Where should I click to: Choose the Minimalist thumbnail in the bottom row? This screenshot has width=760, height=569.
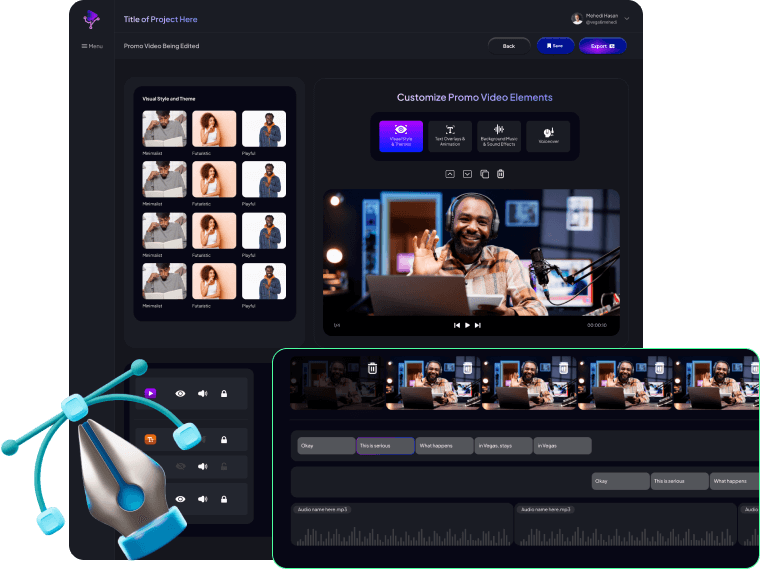pos(164,281)
